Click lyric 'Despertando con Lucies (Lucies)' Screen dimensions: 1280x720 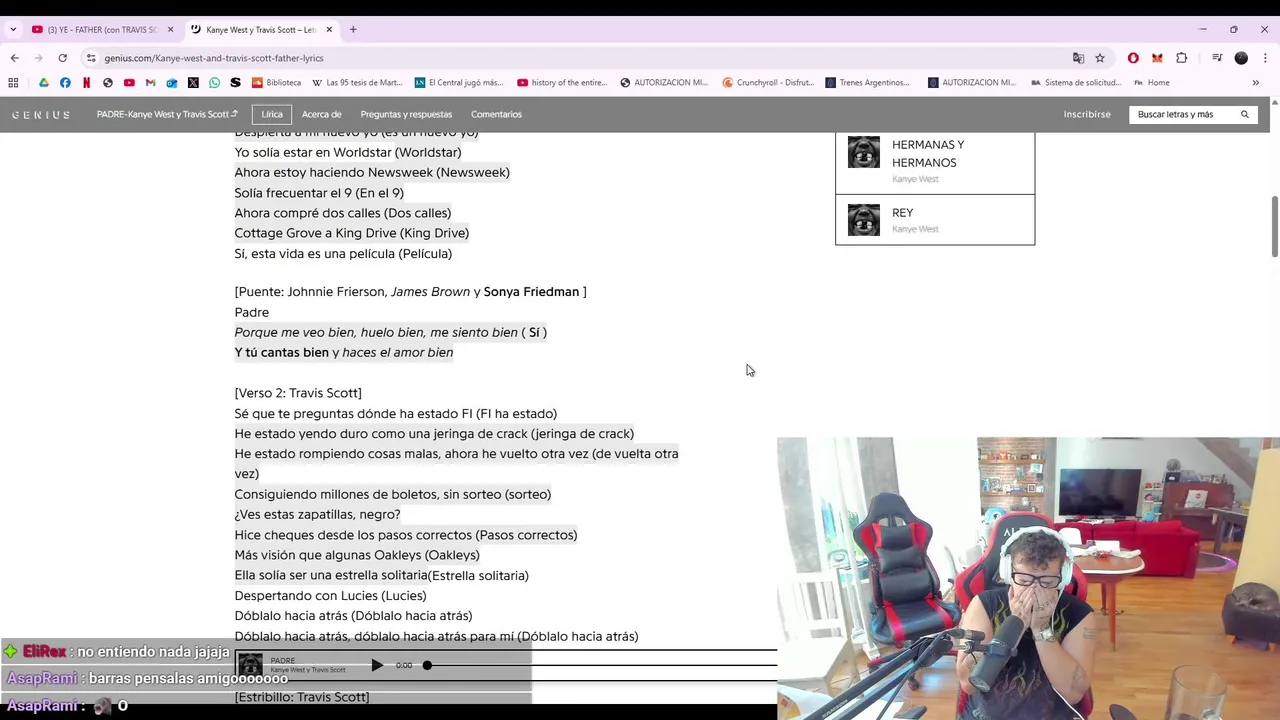point(330,596)
